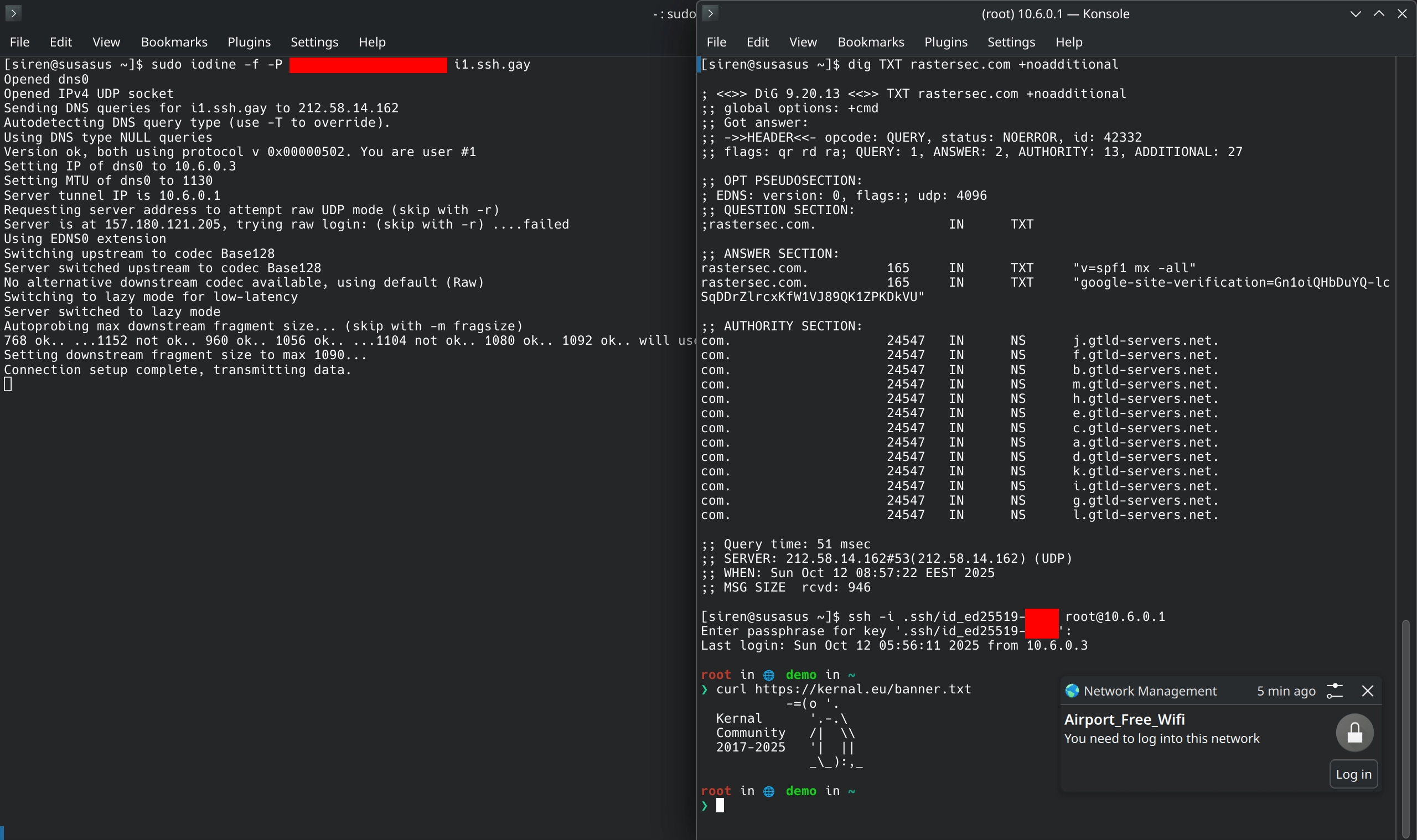Click the right terminal's prompt cursor
The image size is (1417, 840).
point(720,805)
